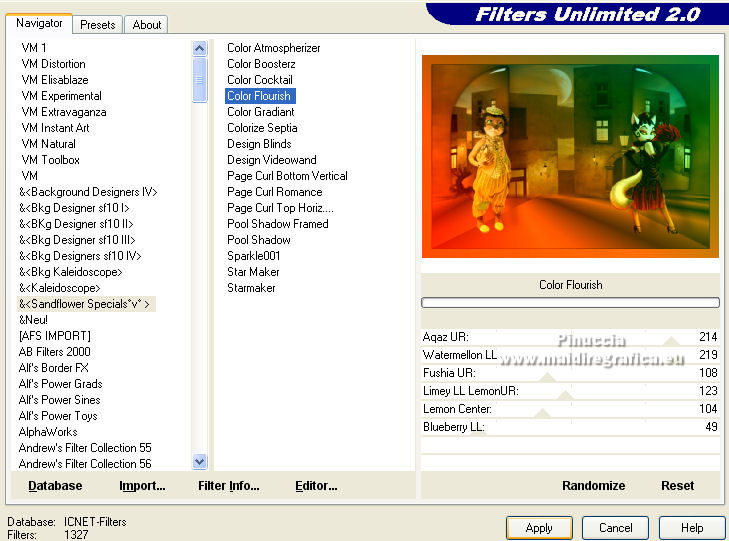Image resolution: width=729 pixels, height=541 pixels.
Task: Open the Database option
Action: point(55,486)
